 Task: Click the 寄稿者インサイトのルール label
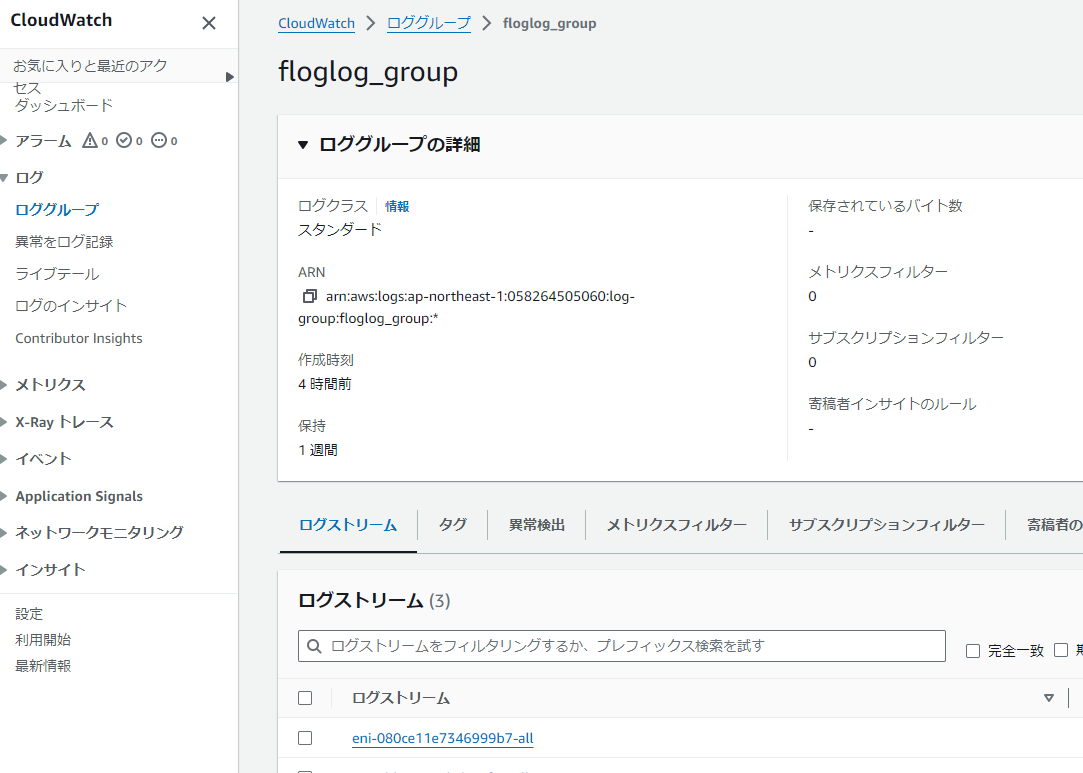coord(892,404)
